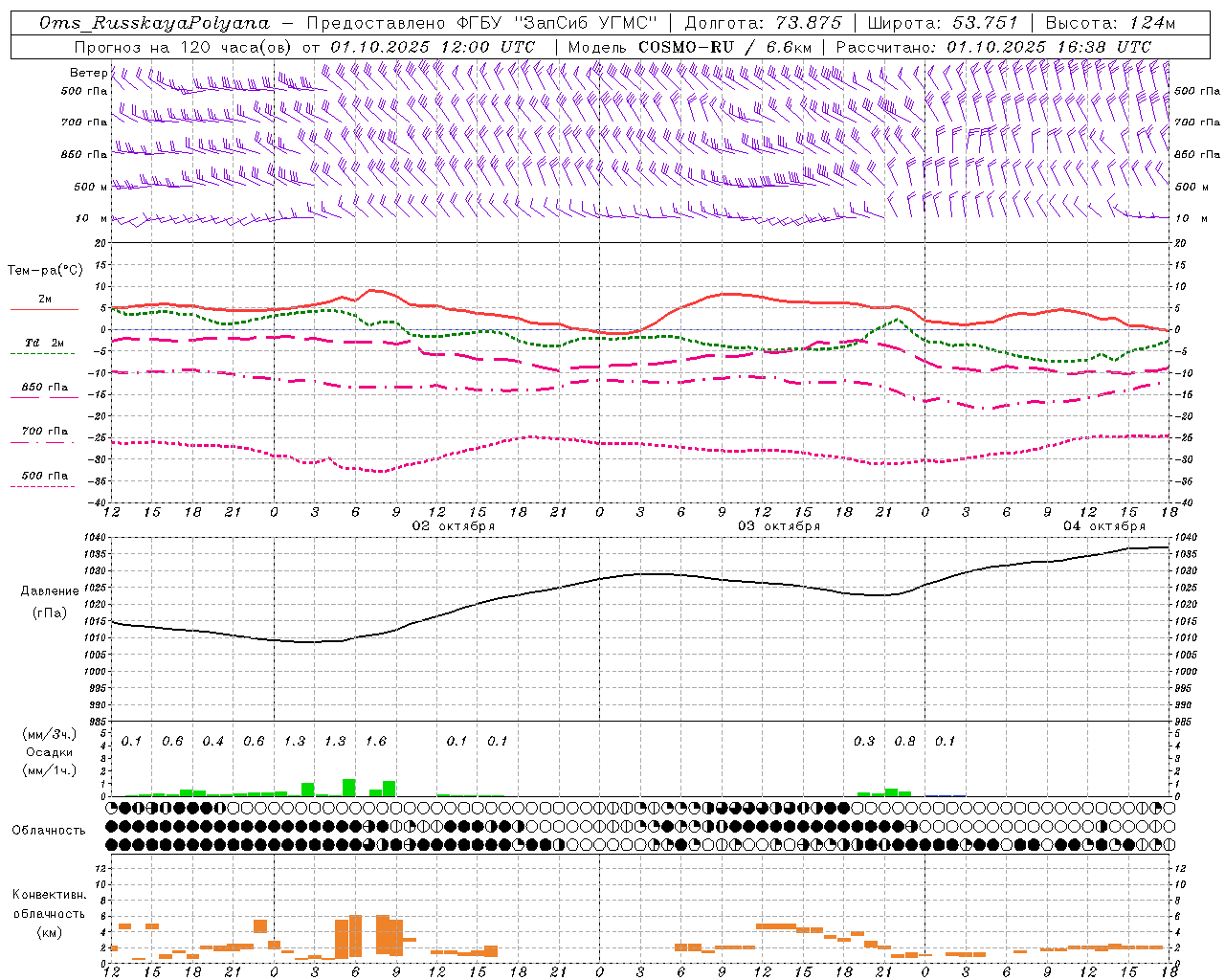Click the '(мм/1ч.)' precipitation unit label

50,769
